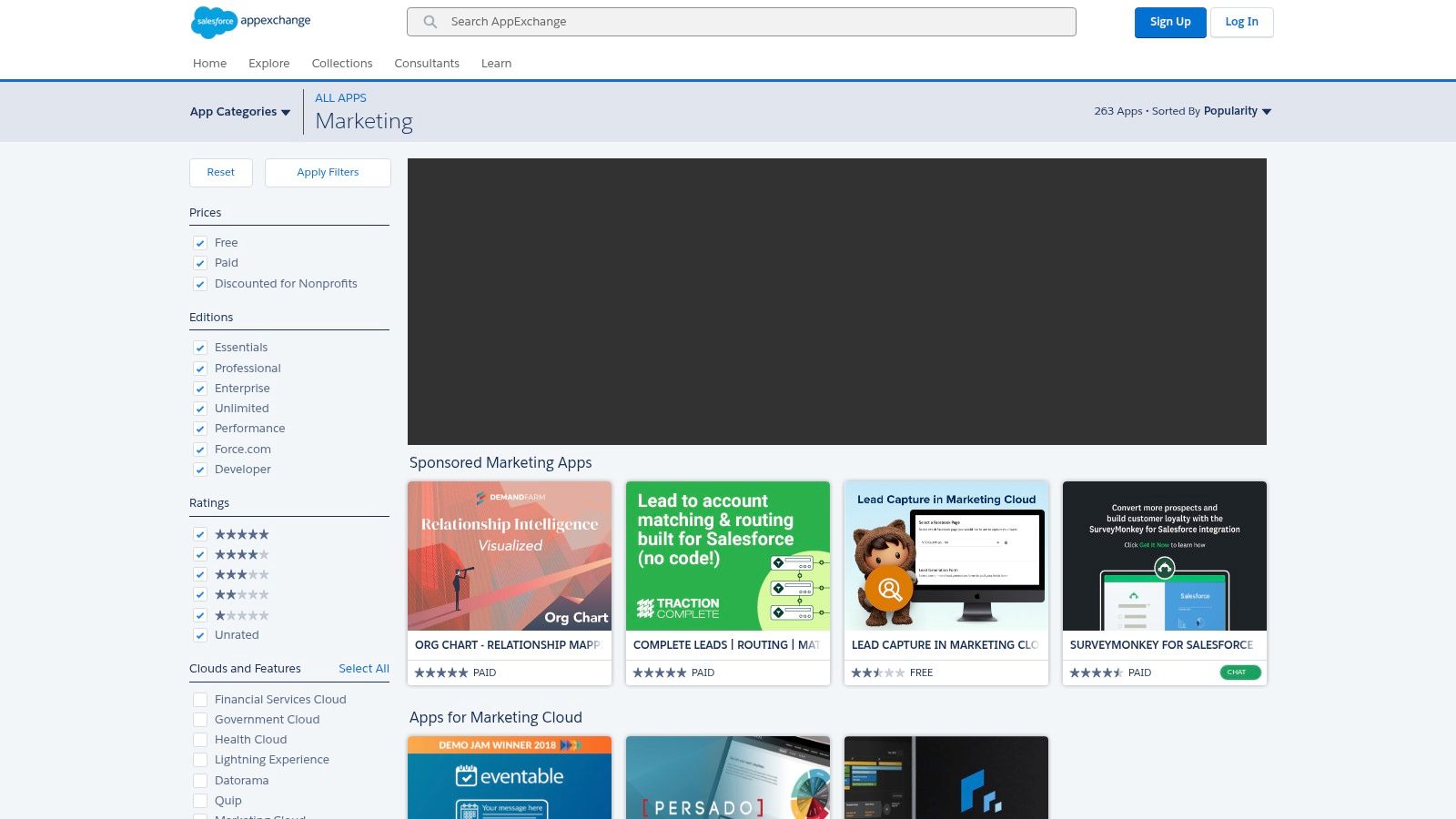This screenshot has height=819, width=1456.
Task: Open the App Categories dropdown
Action: pos(239,111)
